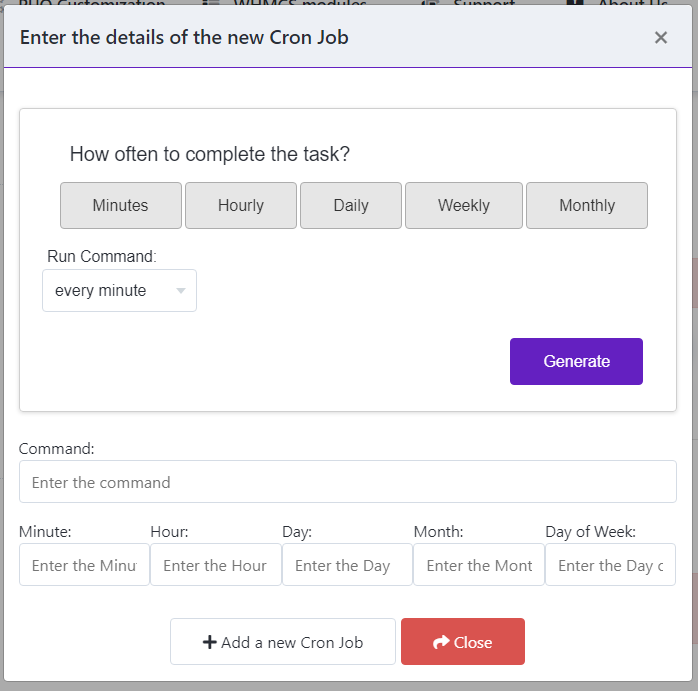This screenshot has width=698, height=691.
Task: Focus the Month input field
Action: click(x=479, y=565)
